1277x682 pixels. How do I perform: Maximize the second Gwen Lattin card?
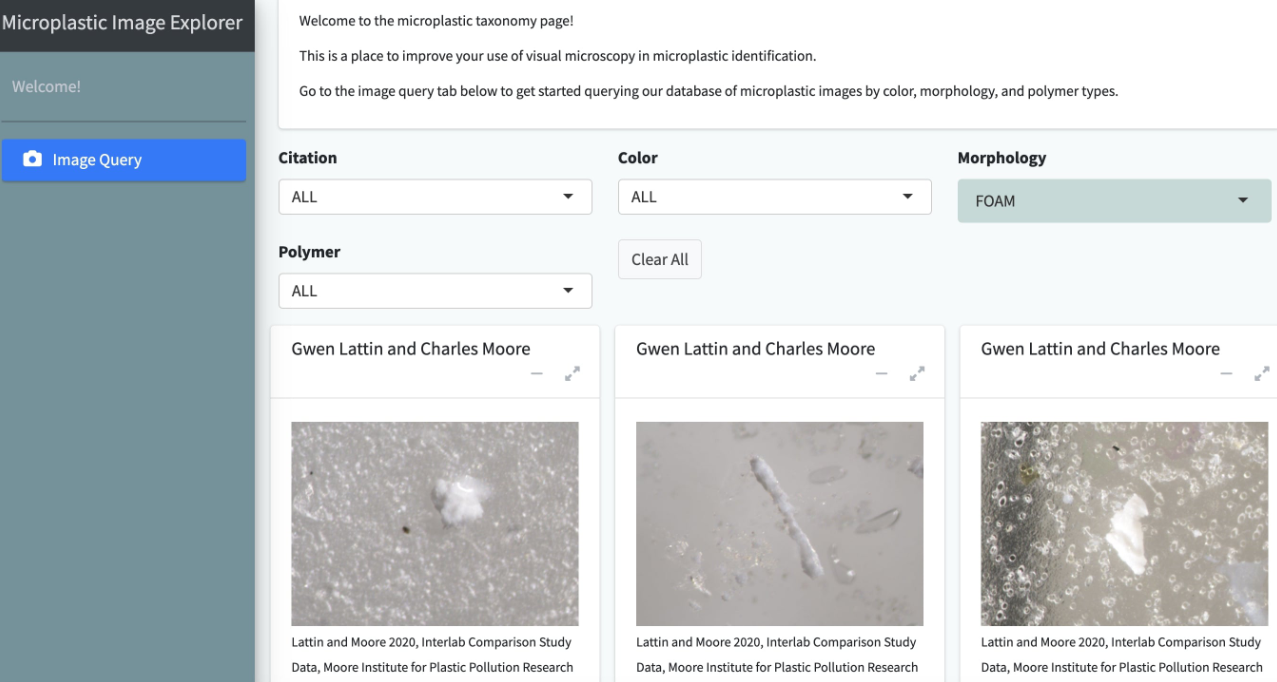[x=917, y=374]
